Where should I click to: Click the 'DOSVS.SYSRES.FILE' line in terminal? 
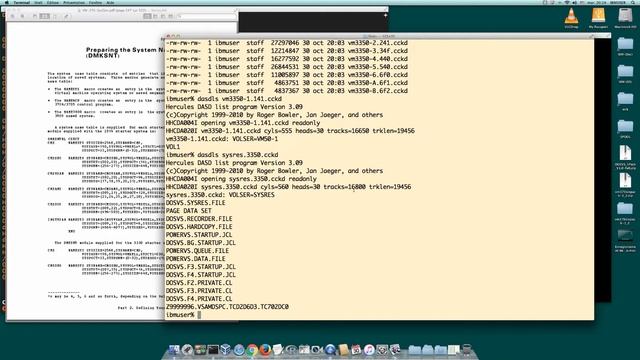click(196, 203)
